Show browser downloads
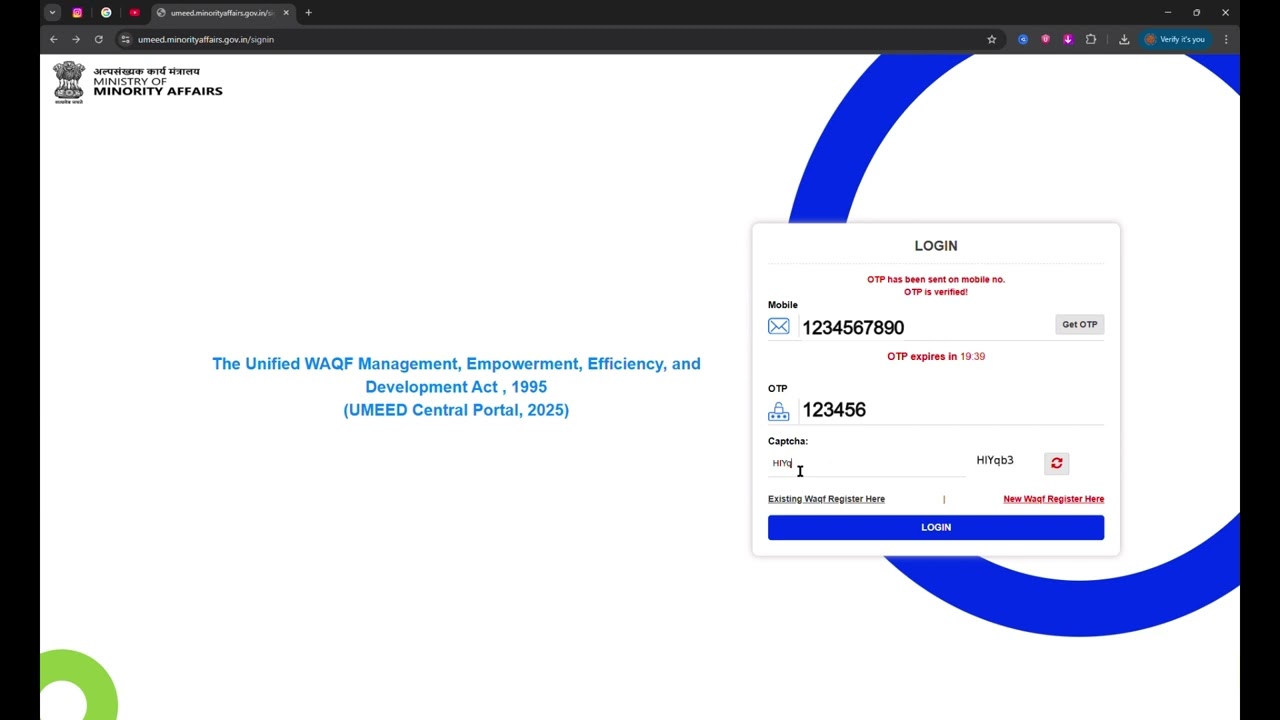Screen dimensions: 1280x720 [1124, 39]
